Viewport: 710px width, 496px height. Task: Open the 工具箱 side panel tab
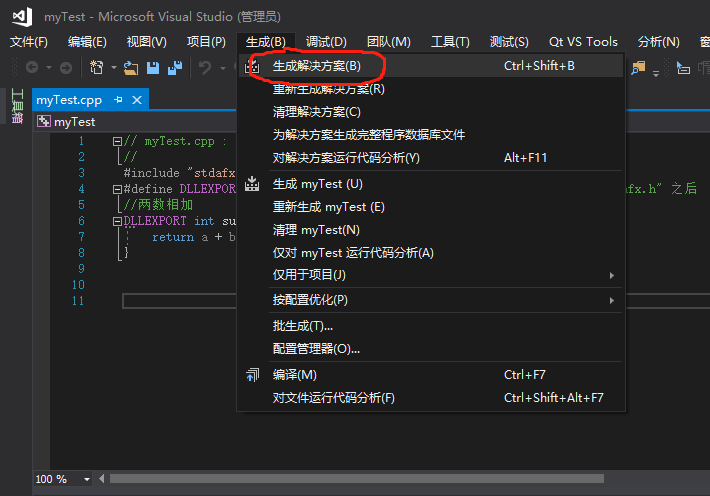click(17, 106)
